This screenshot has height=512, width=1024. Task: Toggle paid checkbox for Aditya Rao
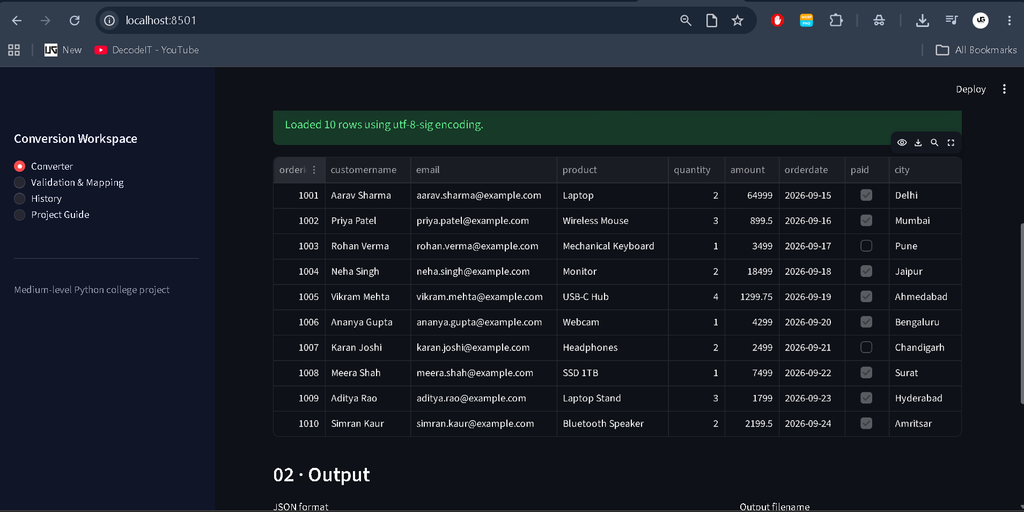click(x=866, y=398)
